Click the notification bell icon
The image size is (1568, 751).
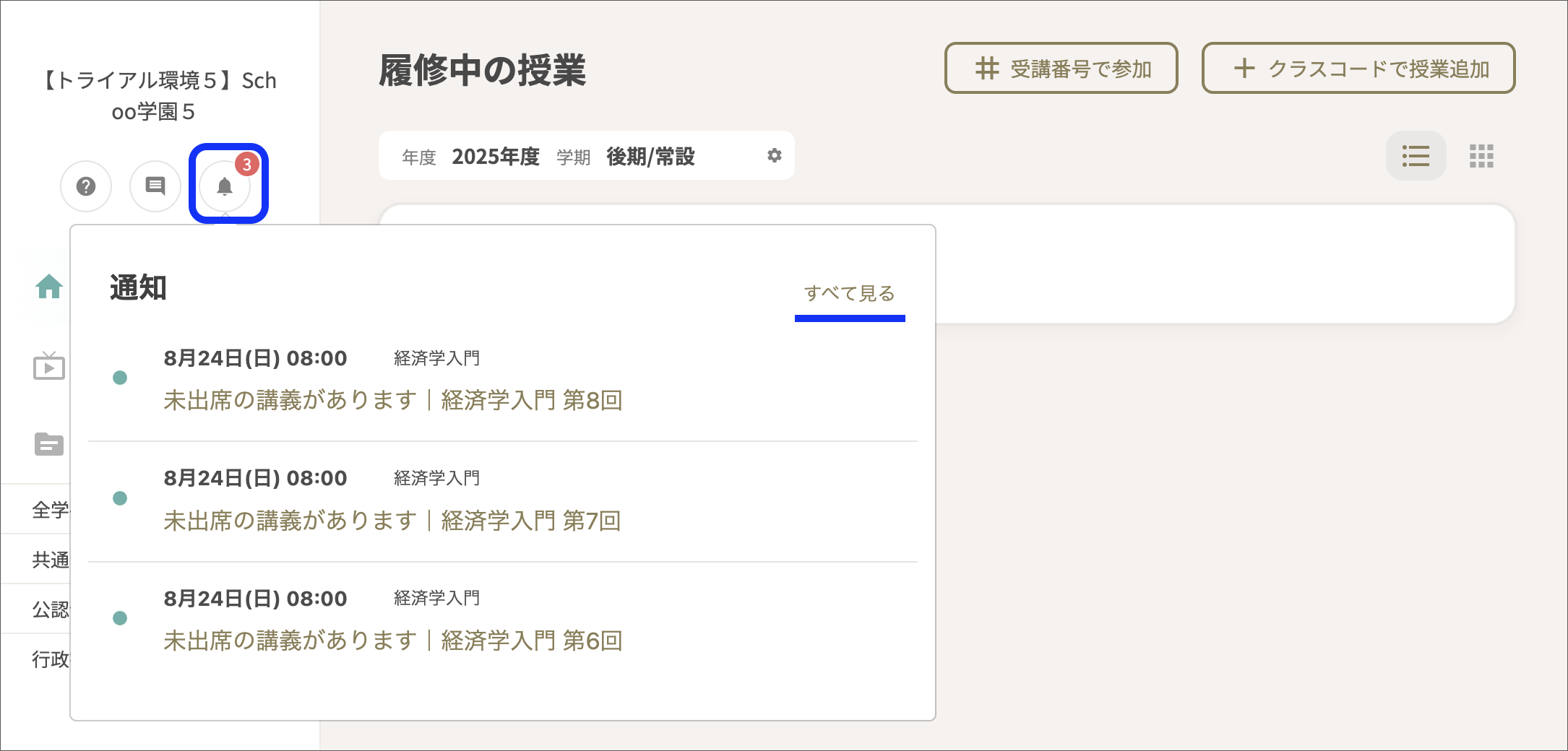225,187
